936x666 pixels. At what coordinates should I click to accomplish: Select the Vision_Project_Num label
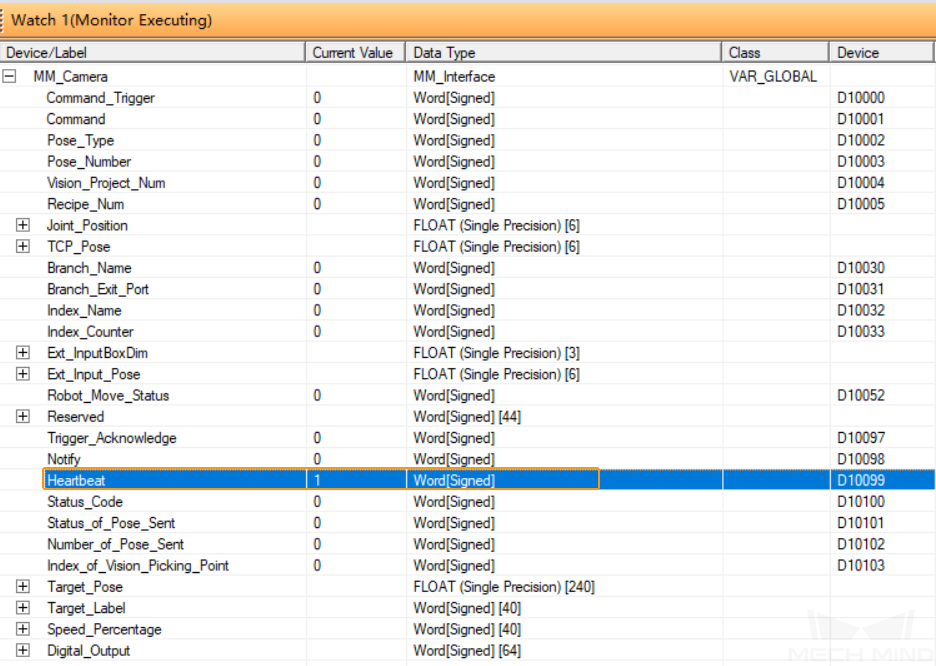pyautogui.click(x=106, y=183)
